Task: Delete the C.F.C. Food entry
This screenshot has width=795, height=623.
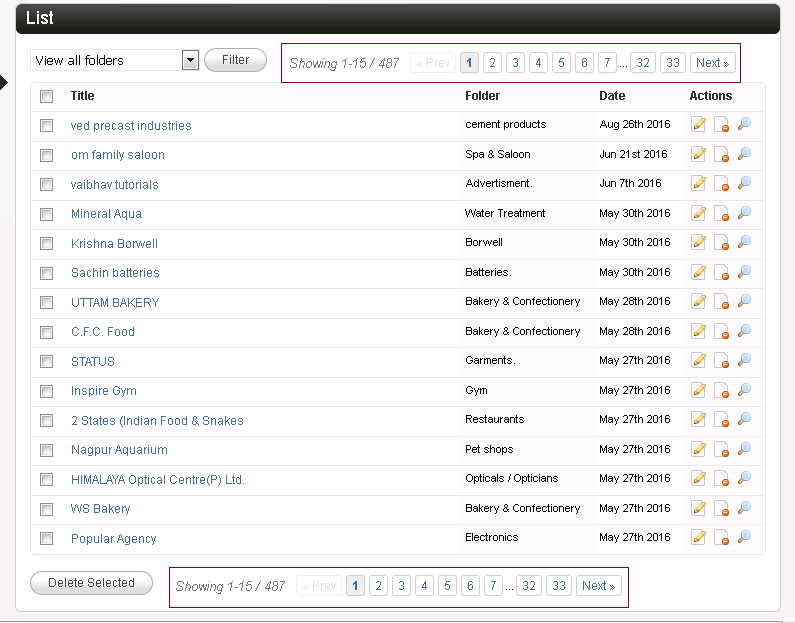Action: tap(721, 332)
